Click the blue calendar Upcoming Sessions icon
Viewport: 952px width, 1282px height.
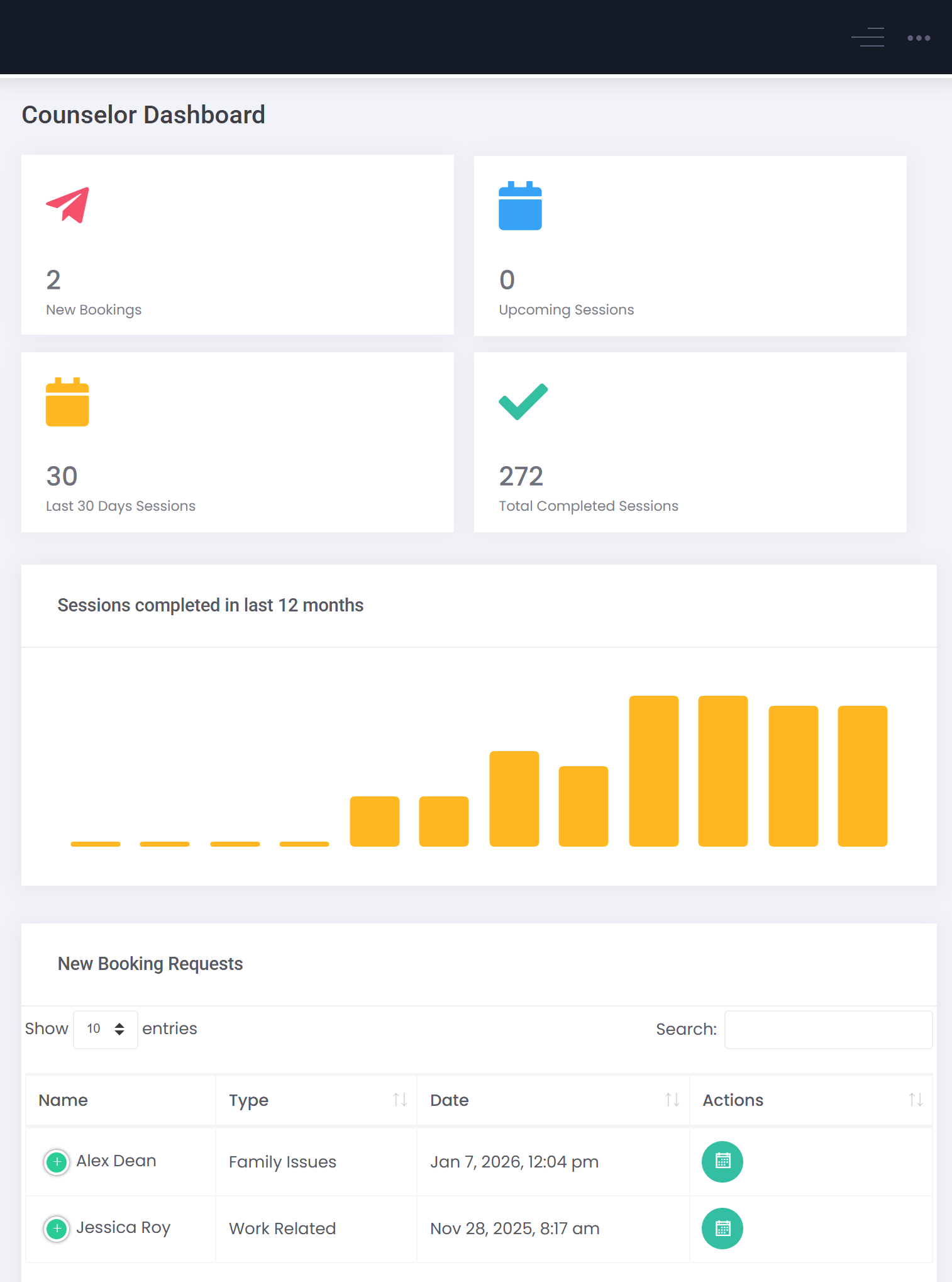point(520,206)
